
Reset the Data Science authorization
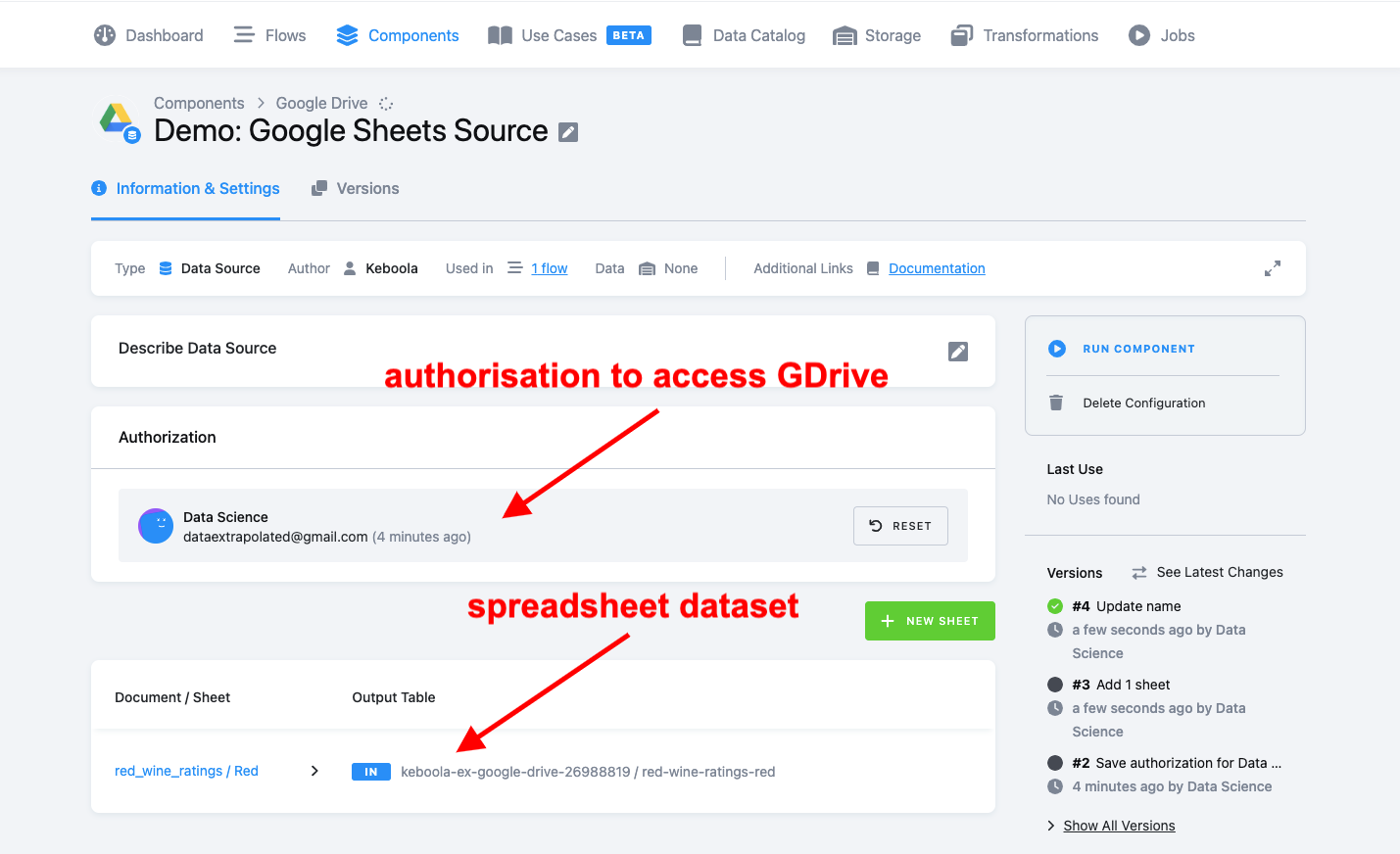tap(899, 526)
